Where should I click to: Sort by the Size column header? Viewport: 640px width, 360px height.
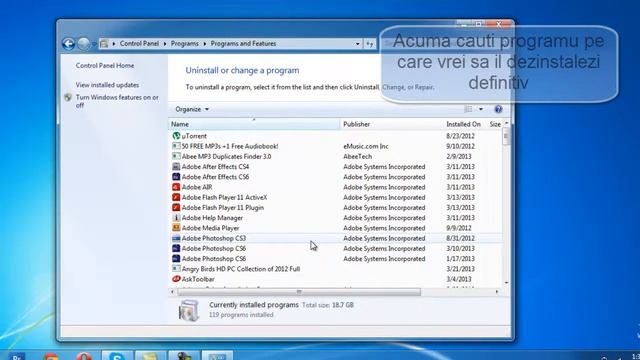click(495, 124)
